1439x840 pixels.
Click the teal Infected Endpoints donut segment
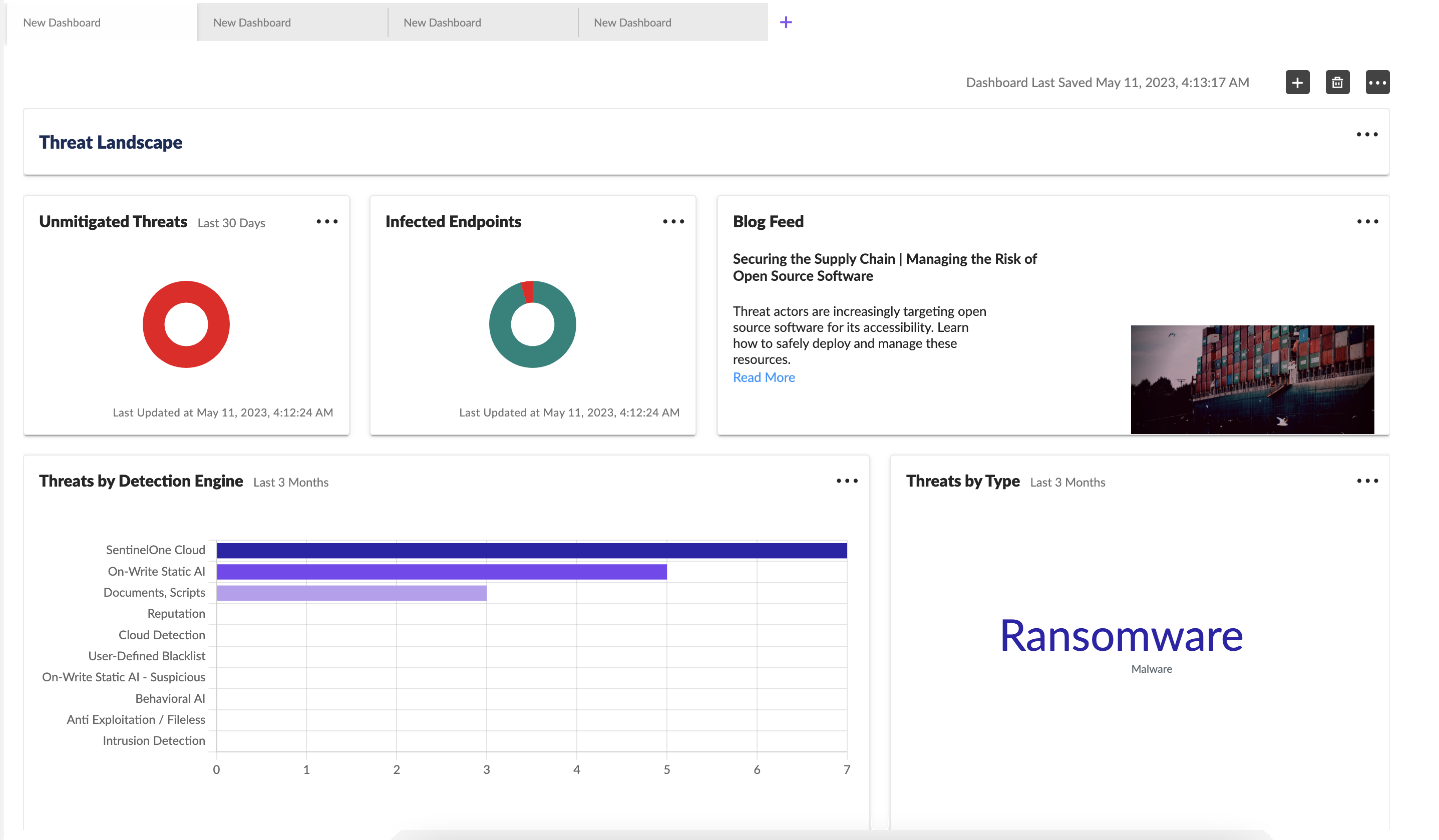pyautogui.click(x=534, y=357)
